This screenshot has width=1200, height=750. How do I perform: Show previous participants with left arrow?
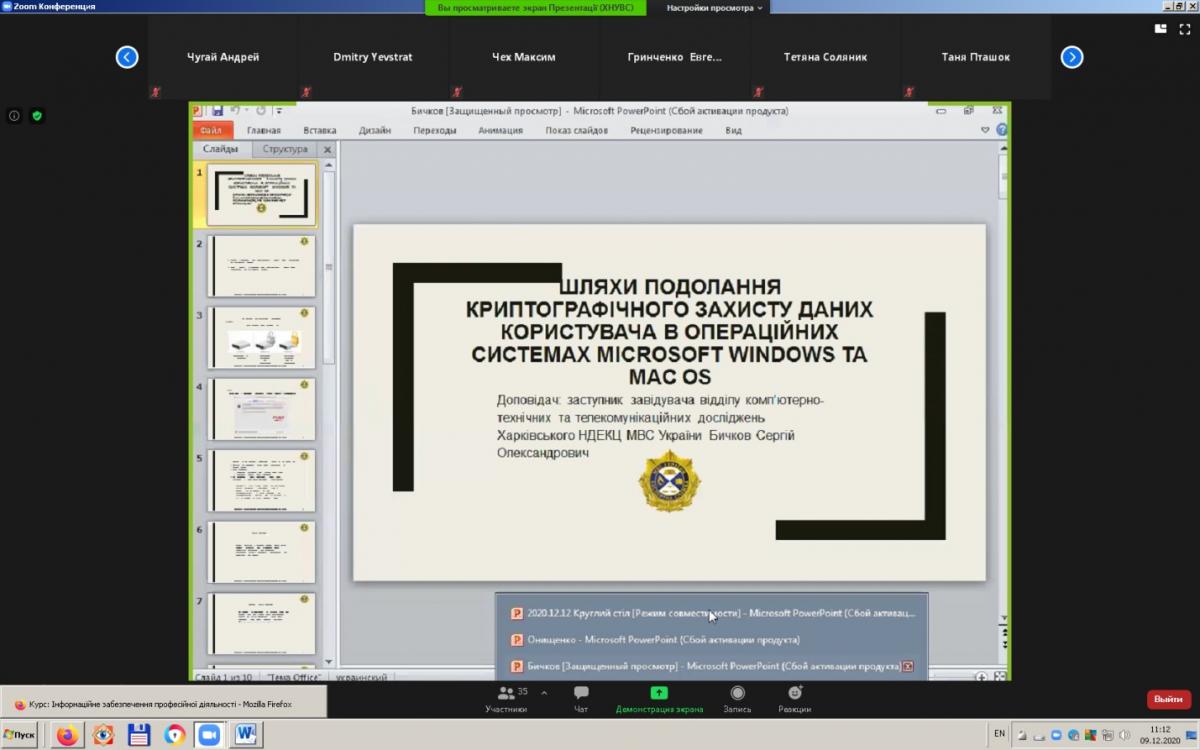127,57
